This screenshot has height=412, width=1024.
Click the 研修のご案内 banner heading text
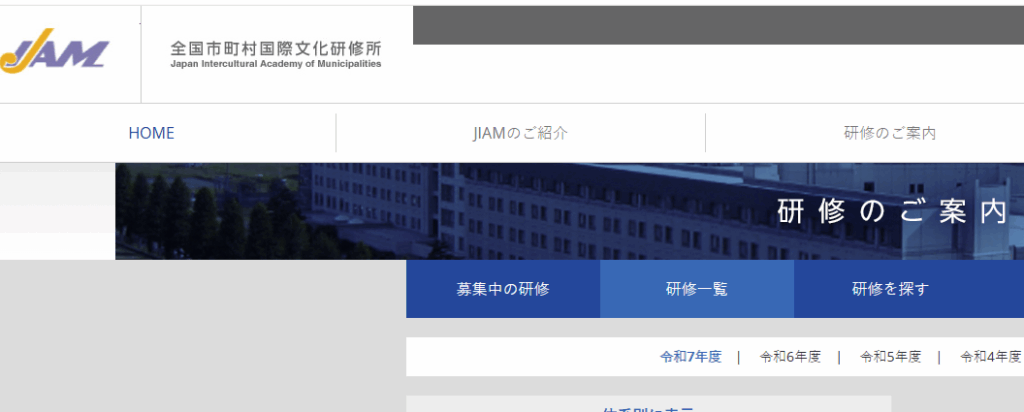(x=891, y=212)
